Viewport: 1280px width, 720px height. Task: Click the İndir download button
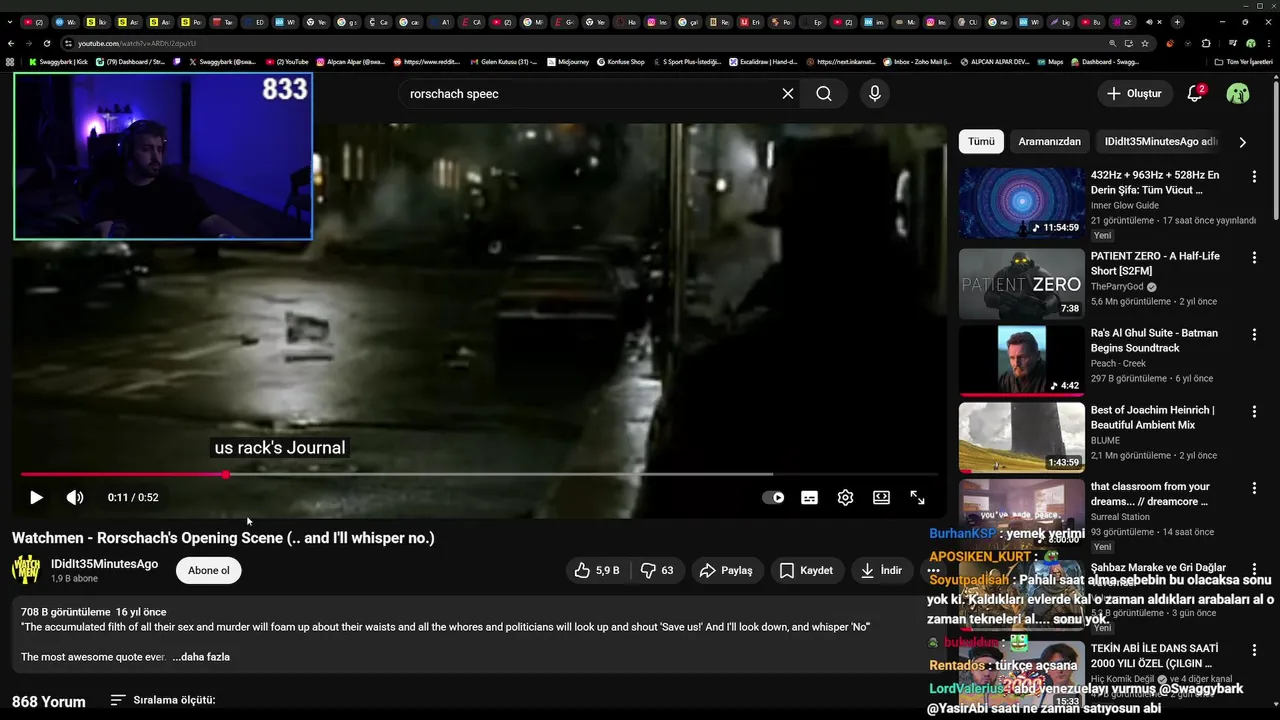click(x=881, y=570)
